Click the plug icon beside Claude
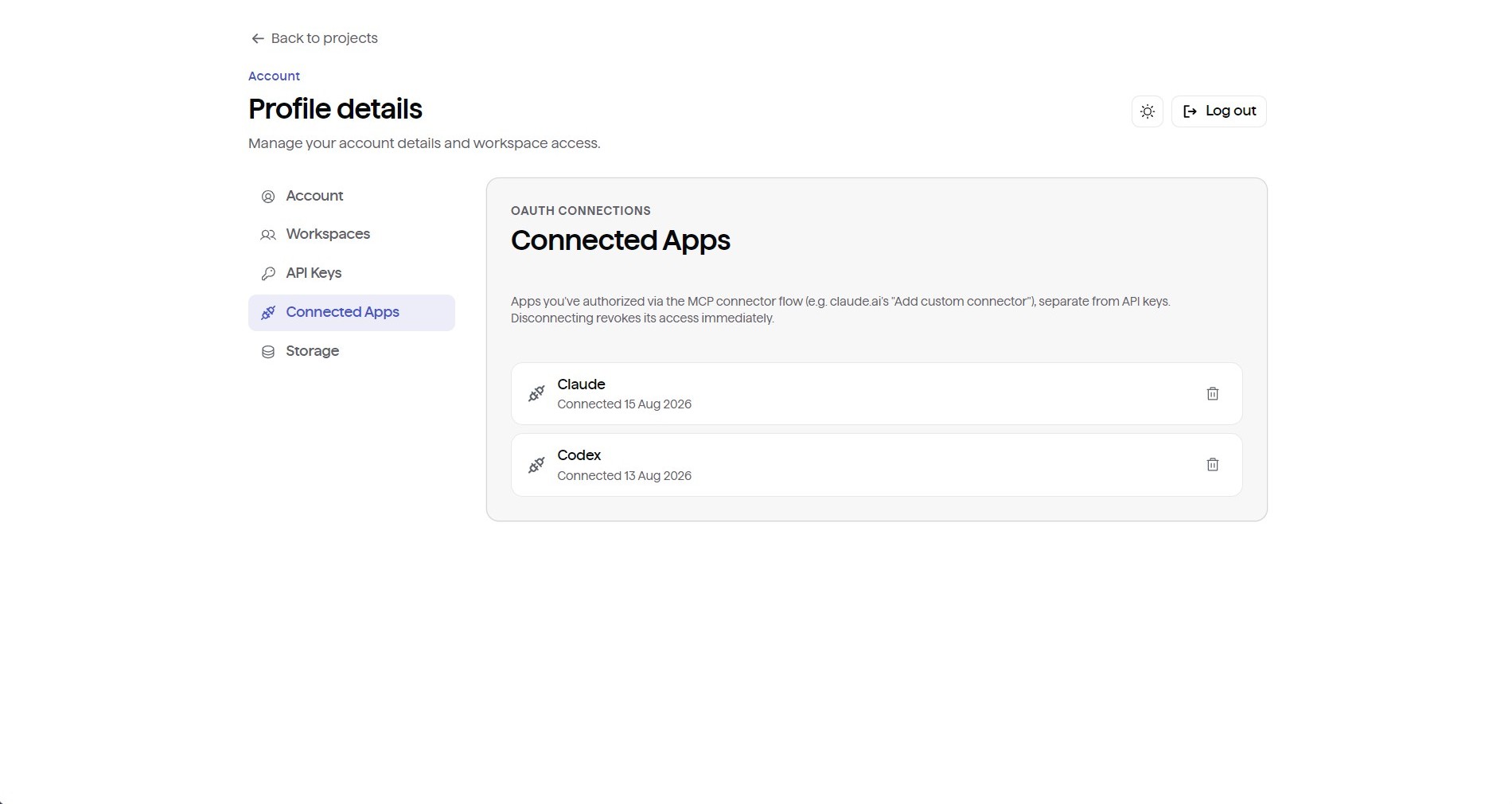This screenshot has height=804, width=1512. pyautogui.click(x=536, y=393)
